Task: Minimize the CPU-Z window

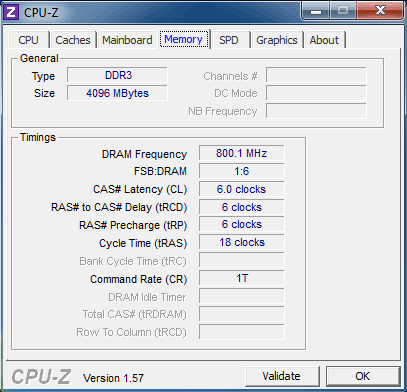Action: tap(316, 10)
